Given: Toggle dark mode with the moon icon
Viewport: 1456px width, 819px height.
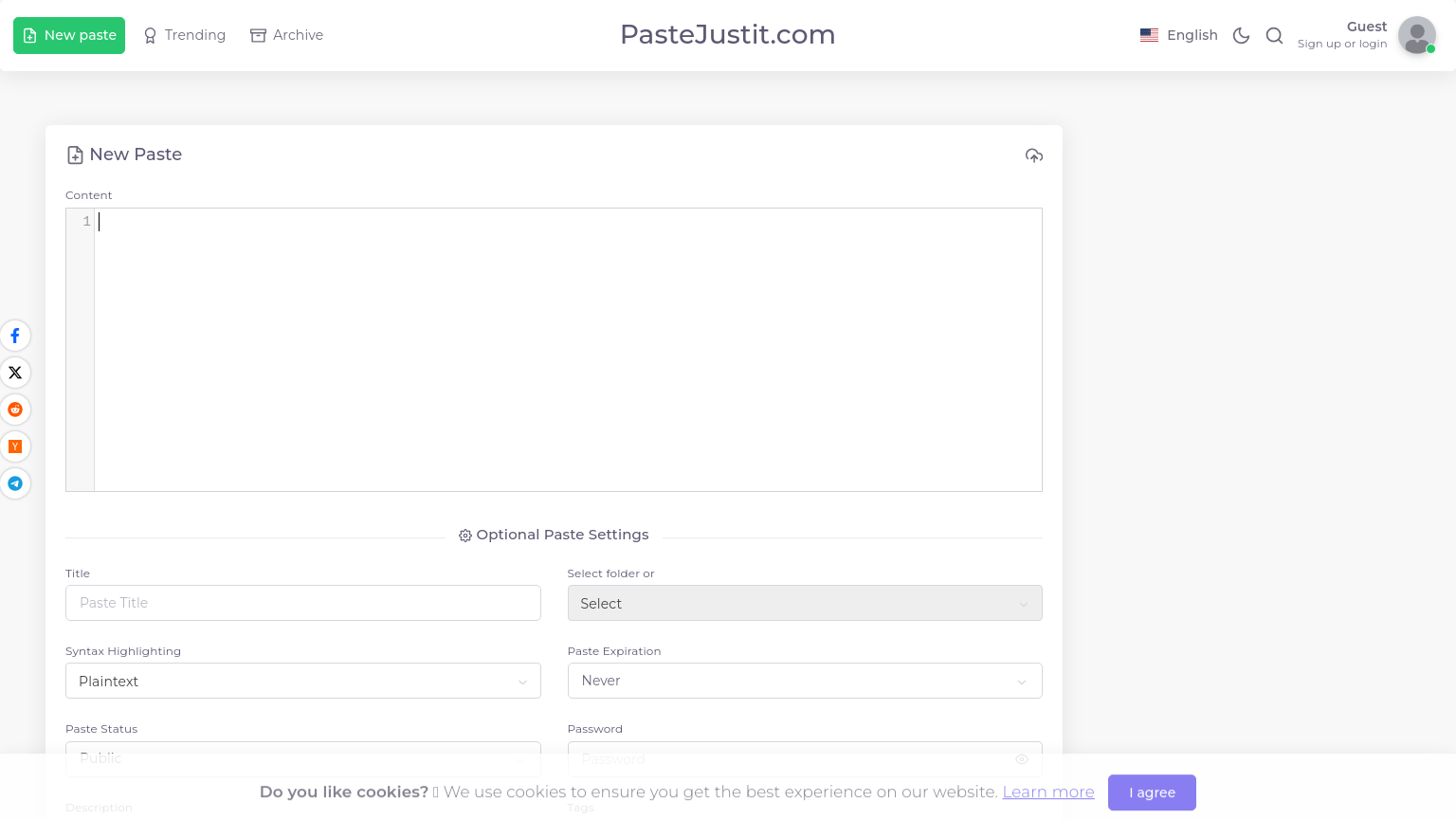Looking at the screenshot, I should tap(1242, 35).
